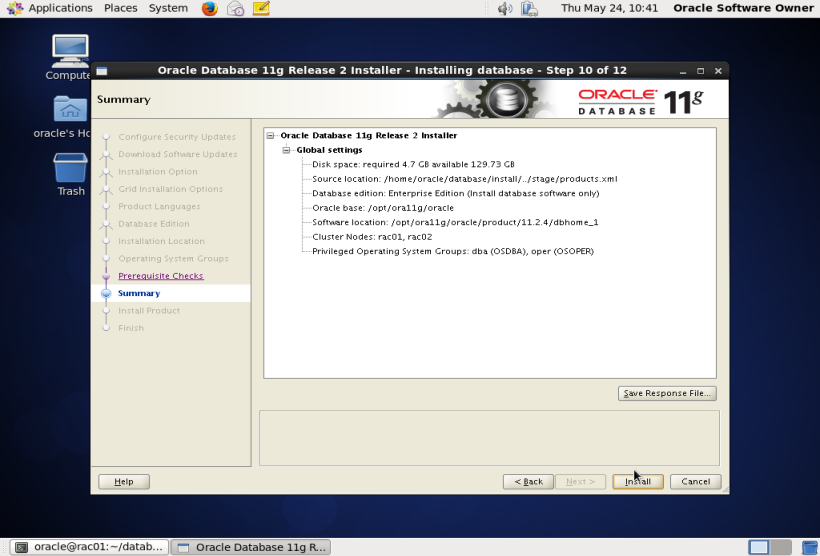Collapse Oracle Database 11g Release 2 Installer node
820x556 pixels.
click(270, 135)
